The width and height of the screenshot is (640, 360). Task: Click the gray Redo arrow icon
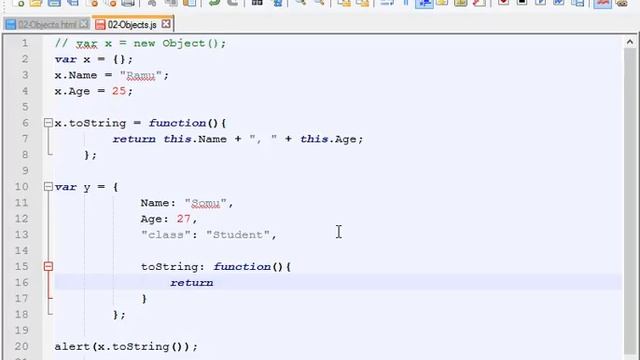(x=232, y=3)
